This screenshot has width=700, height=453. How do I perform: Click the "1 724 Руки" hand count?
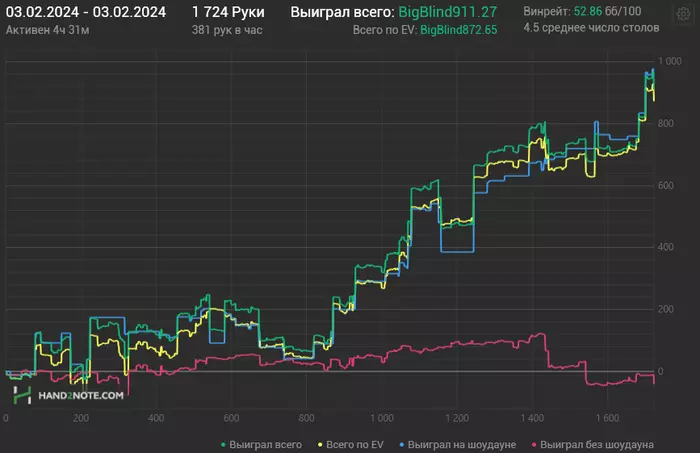pyautogui.click(x=228, y=12)
